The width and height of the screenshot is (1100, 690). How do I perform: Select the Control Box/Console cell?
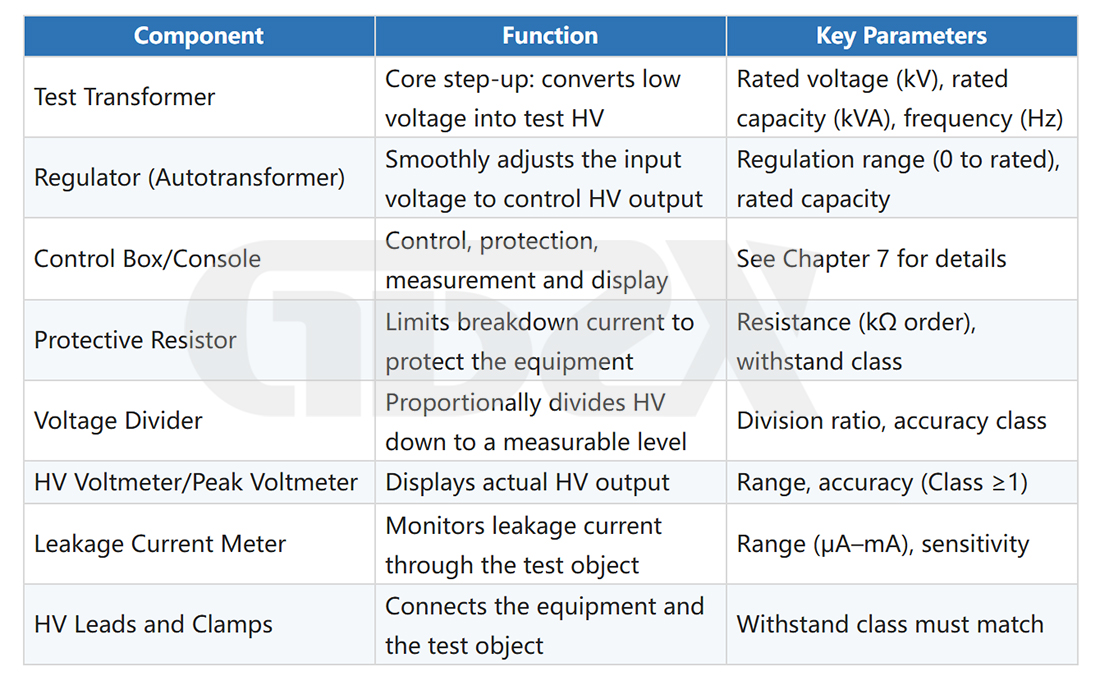point(199,259)
